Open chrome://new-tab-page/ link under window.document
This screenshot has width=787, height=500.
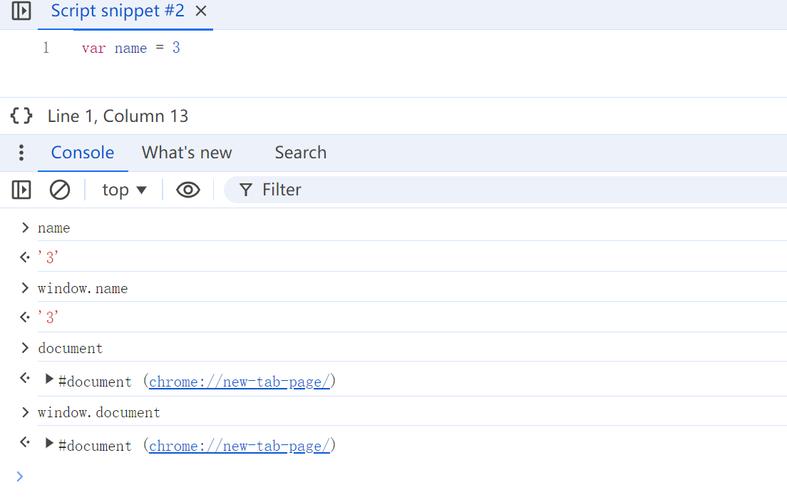point(239,446)
